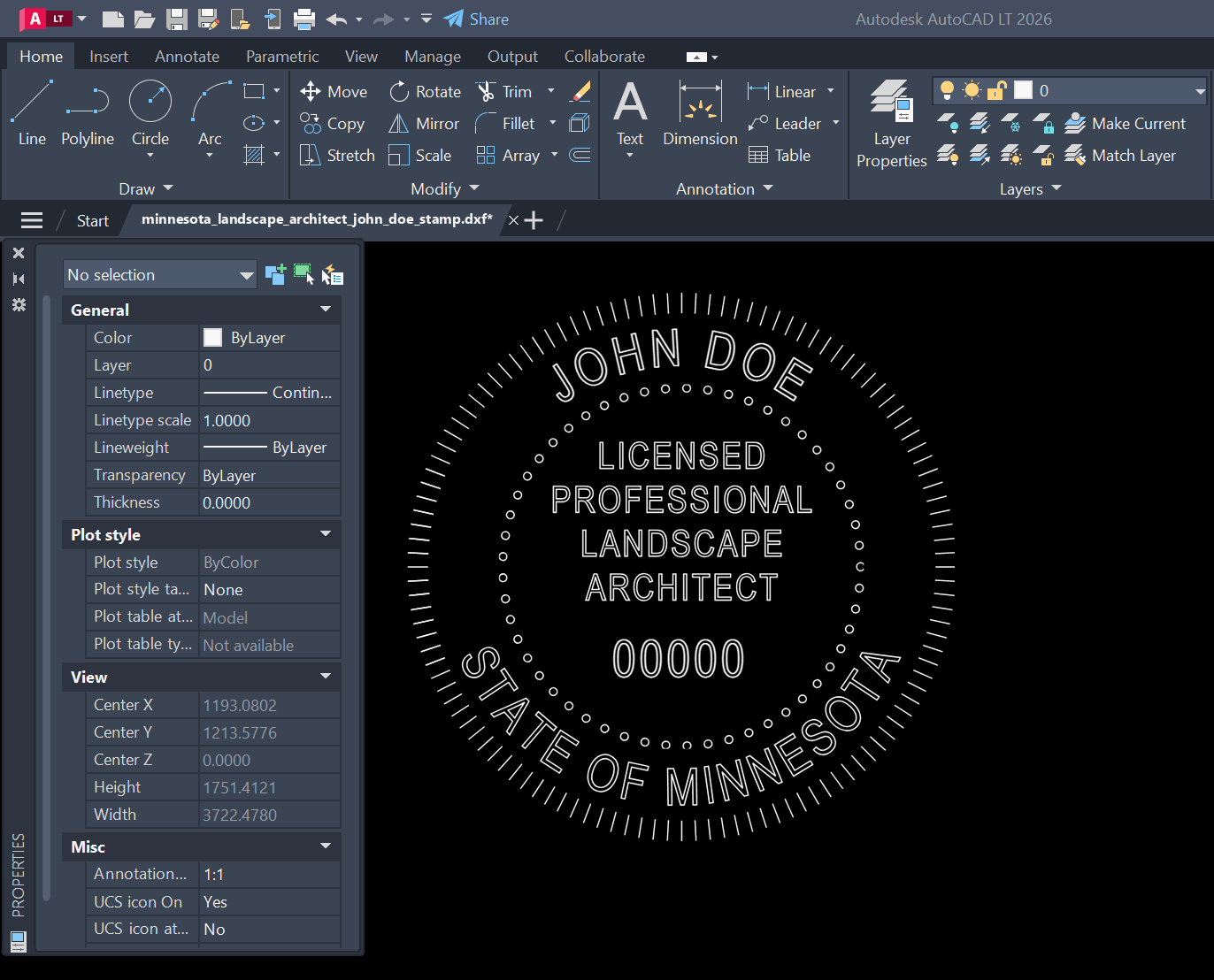Viewport: 1214px width, 980px height.
Task: Switch to the Annotate ribbon tab
Action: (187, 56)
